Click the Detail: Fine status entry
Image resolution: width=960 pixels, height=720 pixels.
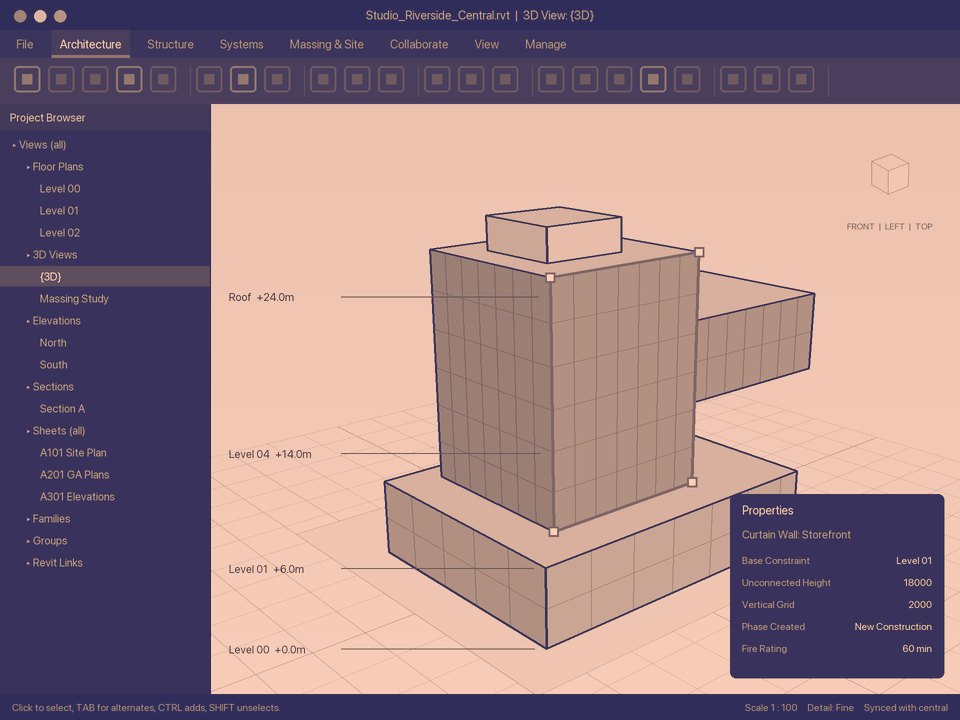point(830,708)
